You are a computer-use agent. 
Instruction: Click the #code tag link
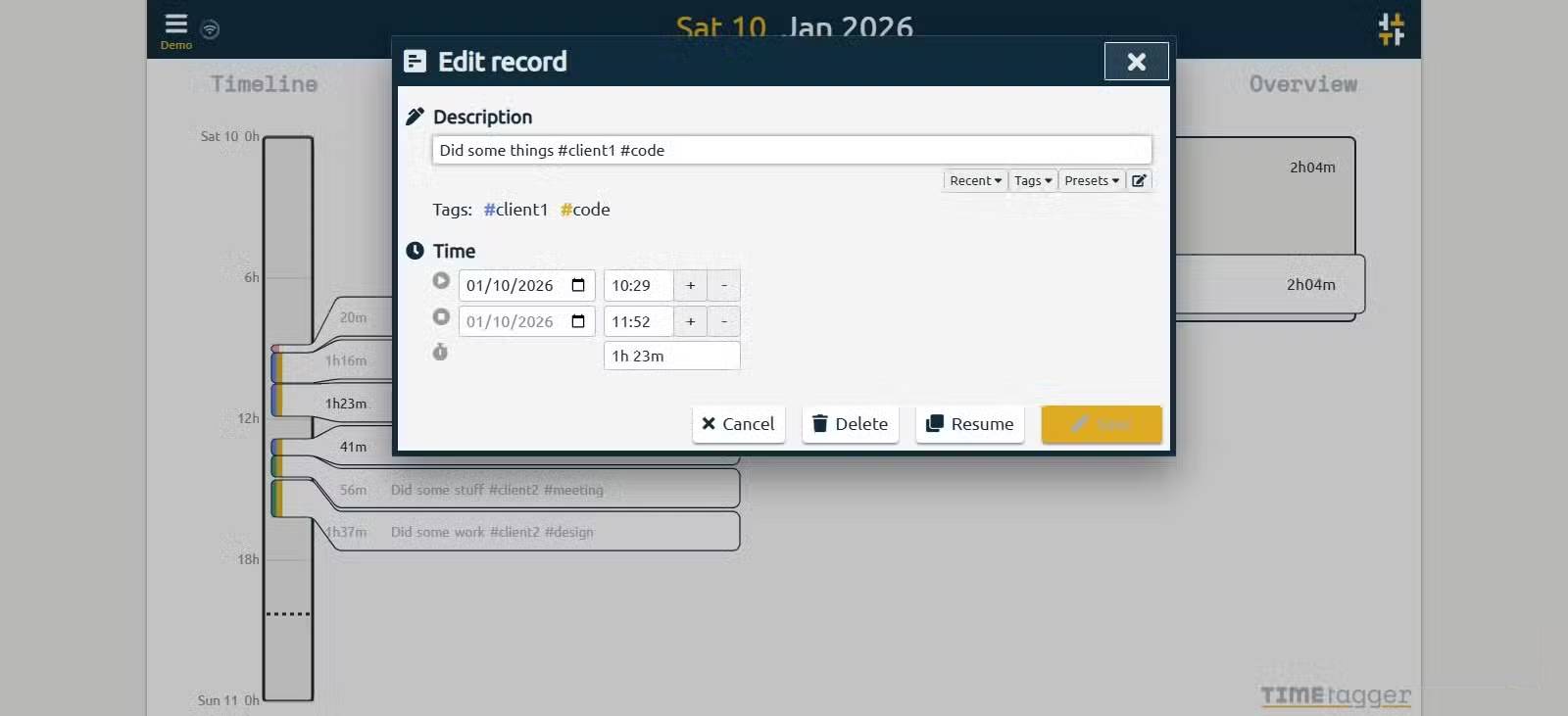pos(585,210)
